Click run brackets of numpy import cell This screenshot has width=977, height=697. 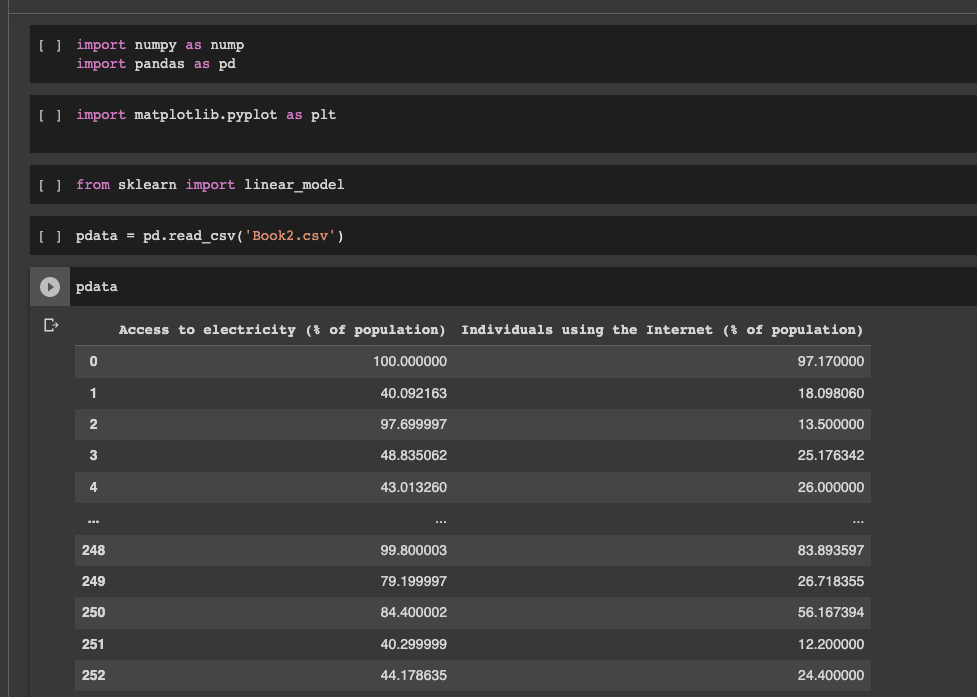click(50, 45)
